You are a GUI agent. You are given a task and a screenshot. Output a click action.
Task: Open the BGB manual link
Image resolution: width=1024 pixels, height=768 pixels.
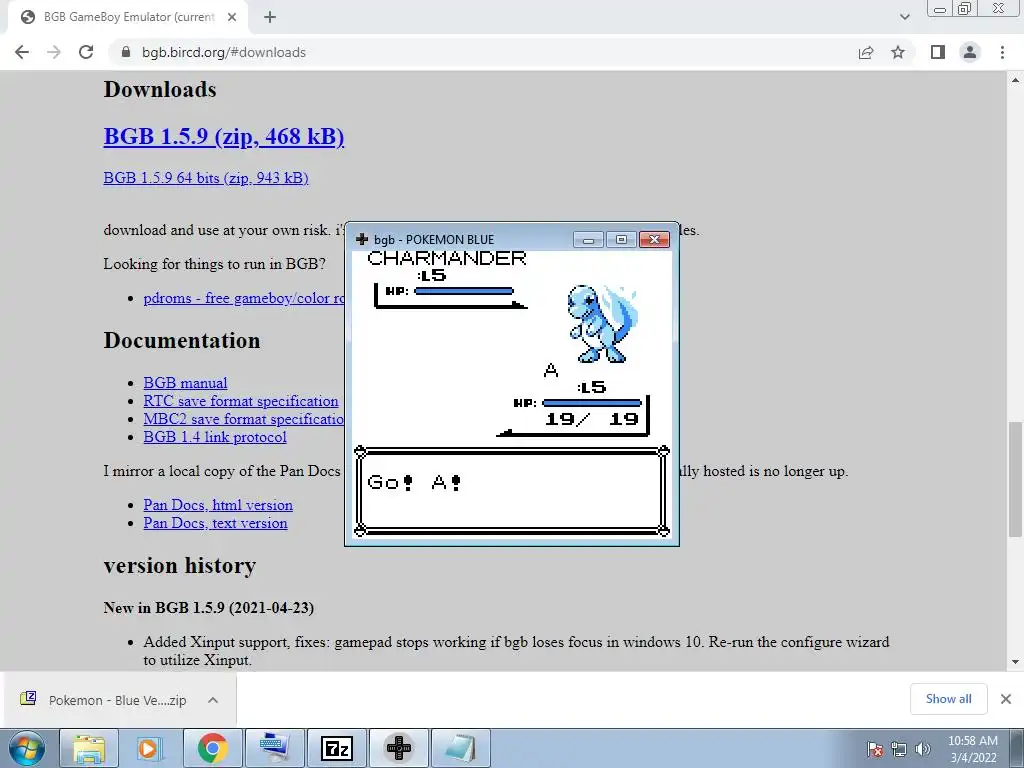coord(185,383)
